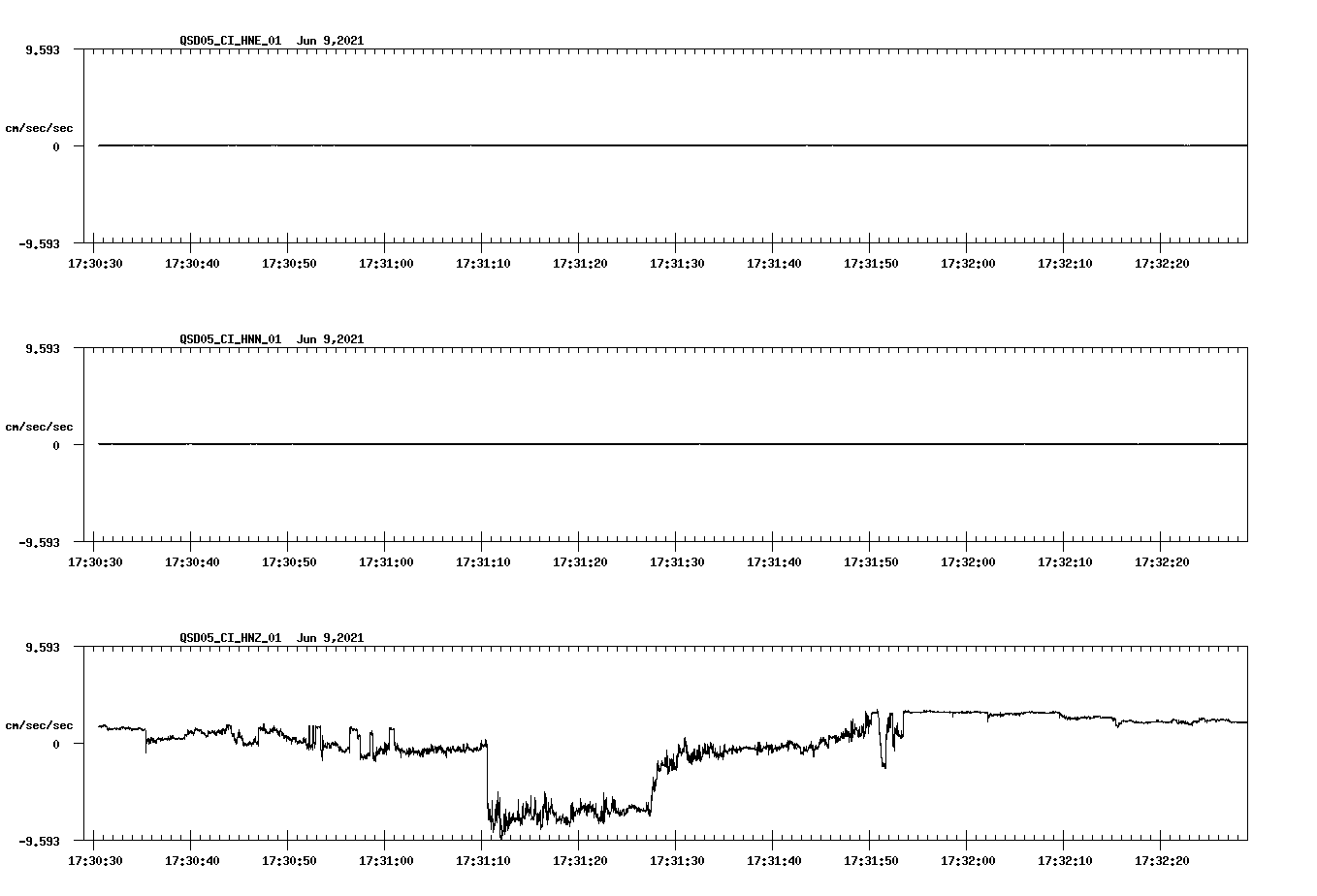Click the QSD05_CI_HNZ_01 plot title
Screen dimensions: 1317x896
tap(272, 638)
